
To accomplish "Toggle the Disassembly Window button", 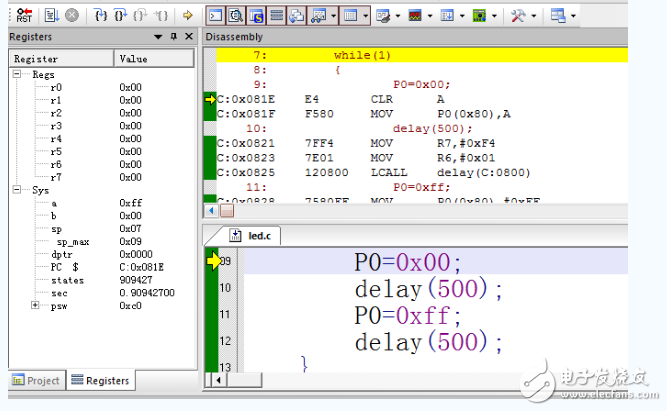I will (236, 16).
